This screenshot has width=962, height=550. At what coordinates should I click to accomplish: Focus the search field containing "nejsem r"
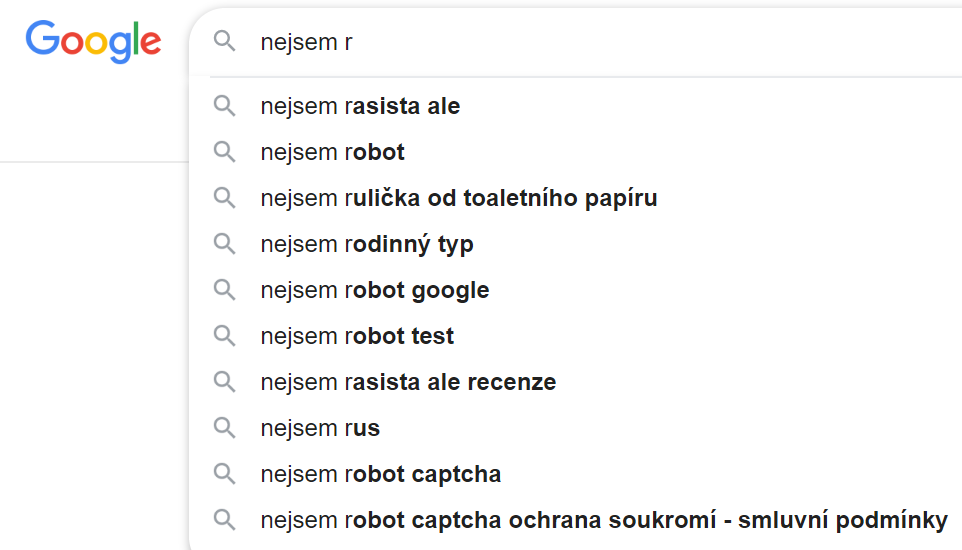(x=600, y=42)
